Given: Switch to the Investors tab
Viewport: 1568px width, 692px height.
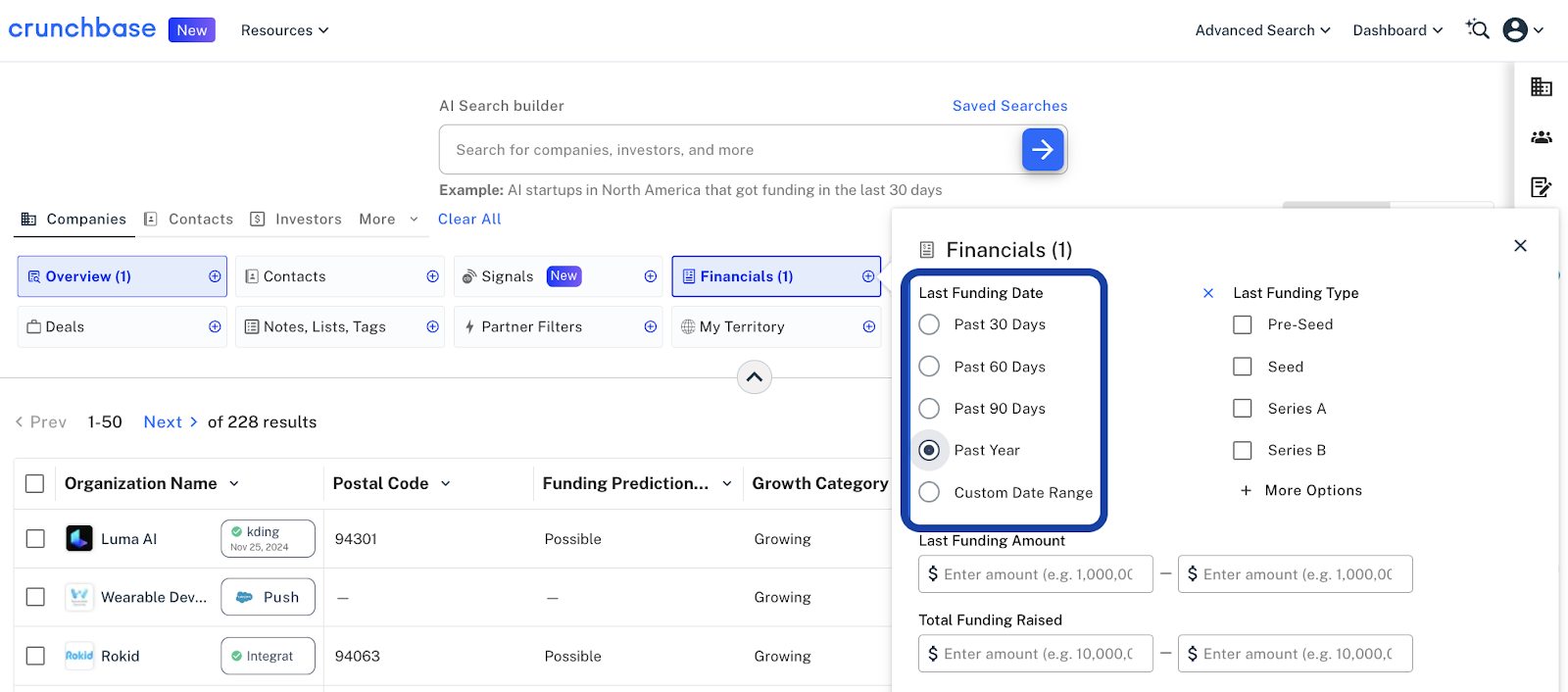Looking at the screenshot, I should pyautogui.click(x=296, y=220).
